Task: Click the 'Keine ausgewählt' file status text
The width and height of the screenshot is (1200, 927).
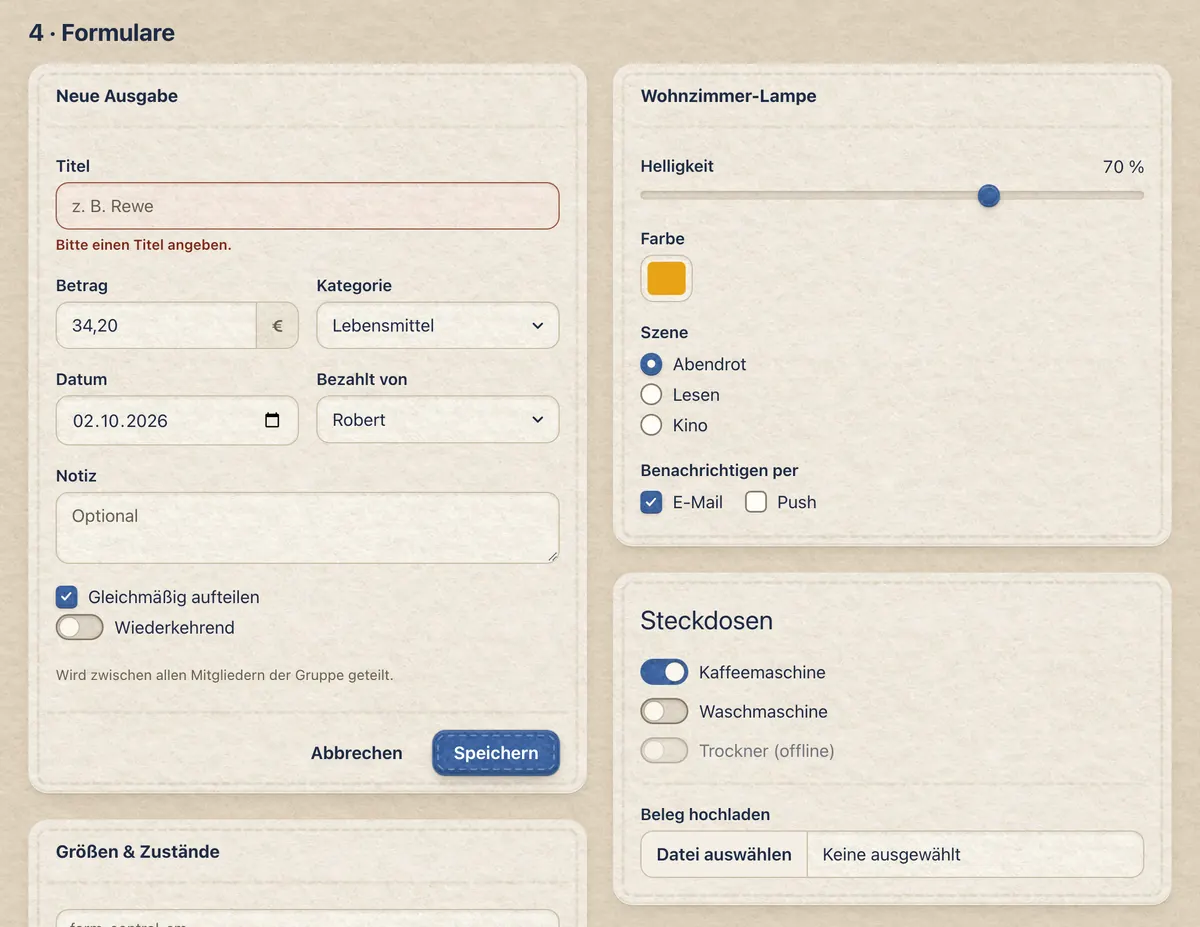Action: pos(892,855)
